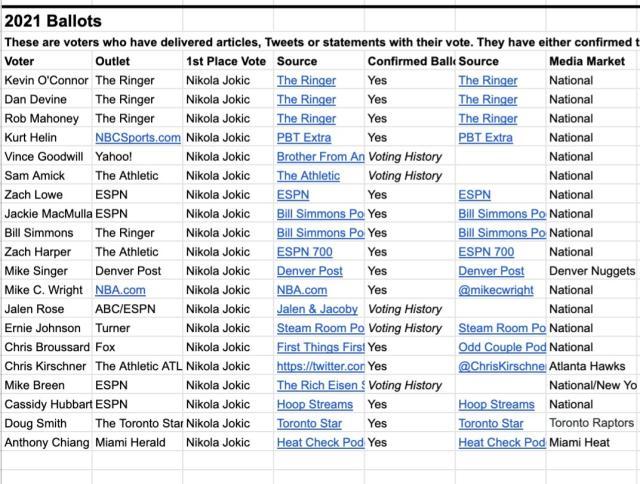640x484 pixels.
Task: Select the Kevin O'Connor voter cell
Action: 46,80
